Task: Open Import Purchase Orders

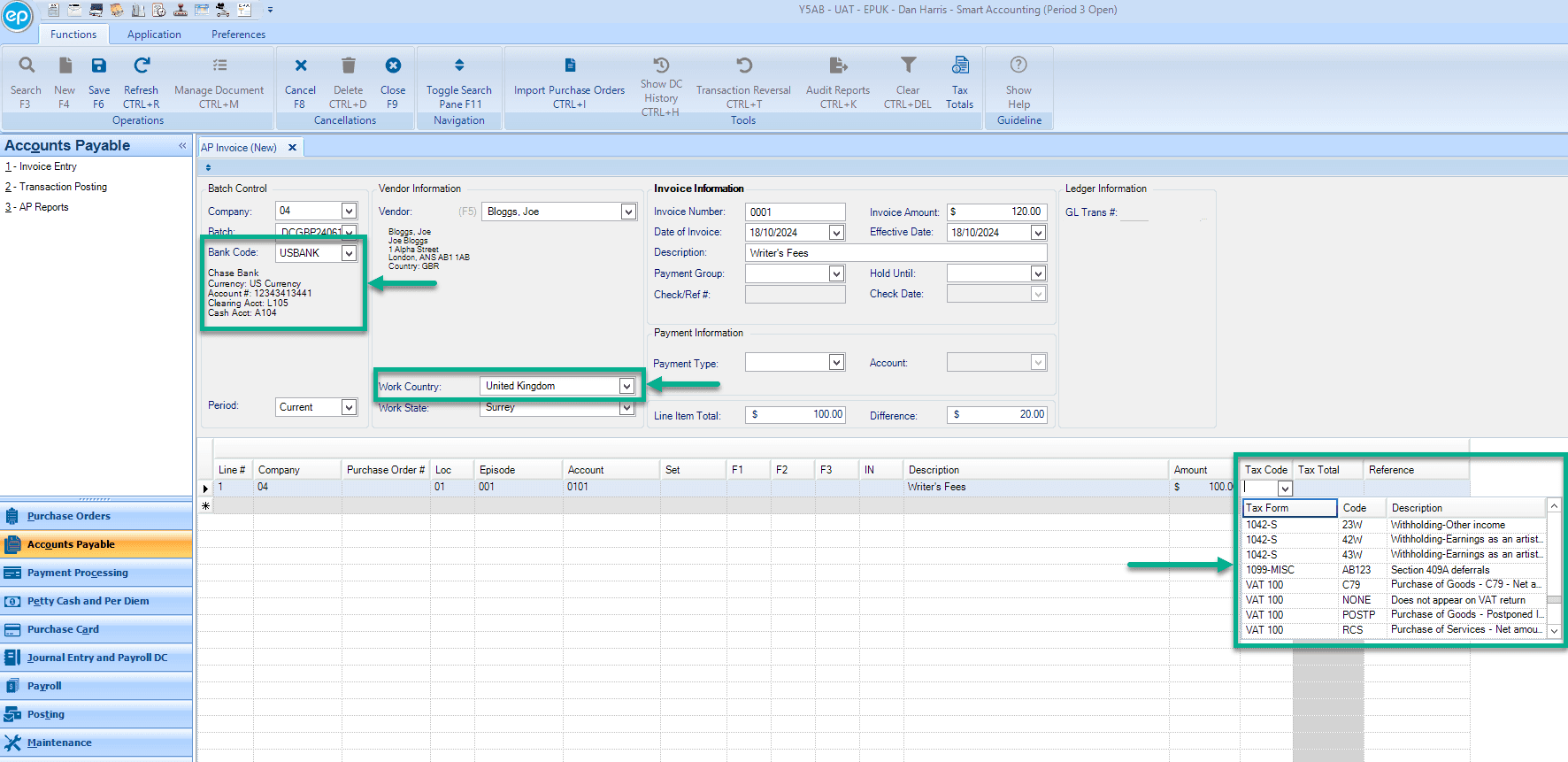Action: pyautogui.click(x=569, y=65)
